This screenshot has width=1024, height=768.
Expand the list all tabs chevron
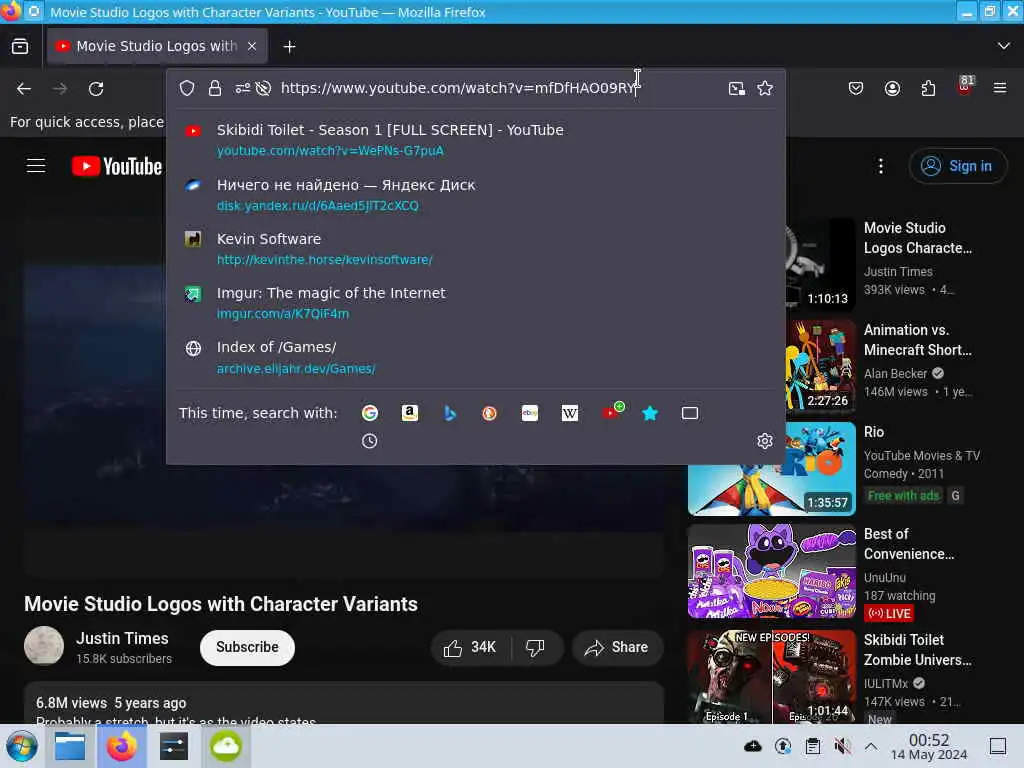point(1004,46)
